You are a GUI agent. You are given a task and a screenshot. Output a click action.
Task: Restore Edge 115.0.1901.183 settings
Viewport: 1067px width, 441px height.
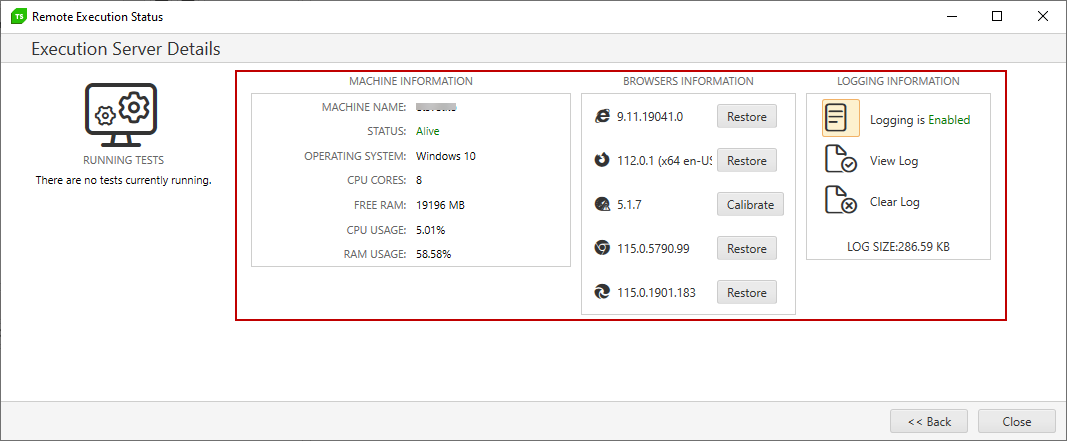(x=746, y=292)
